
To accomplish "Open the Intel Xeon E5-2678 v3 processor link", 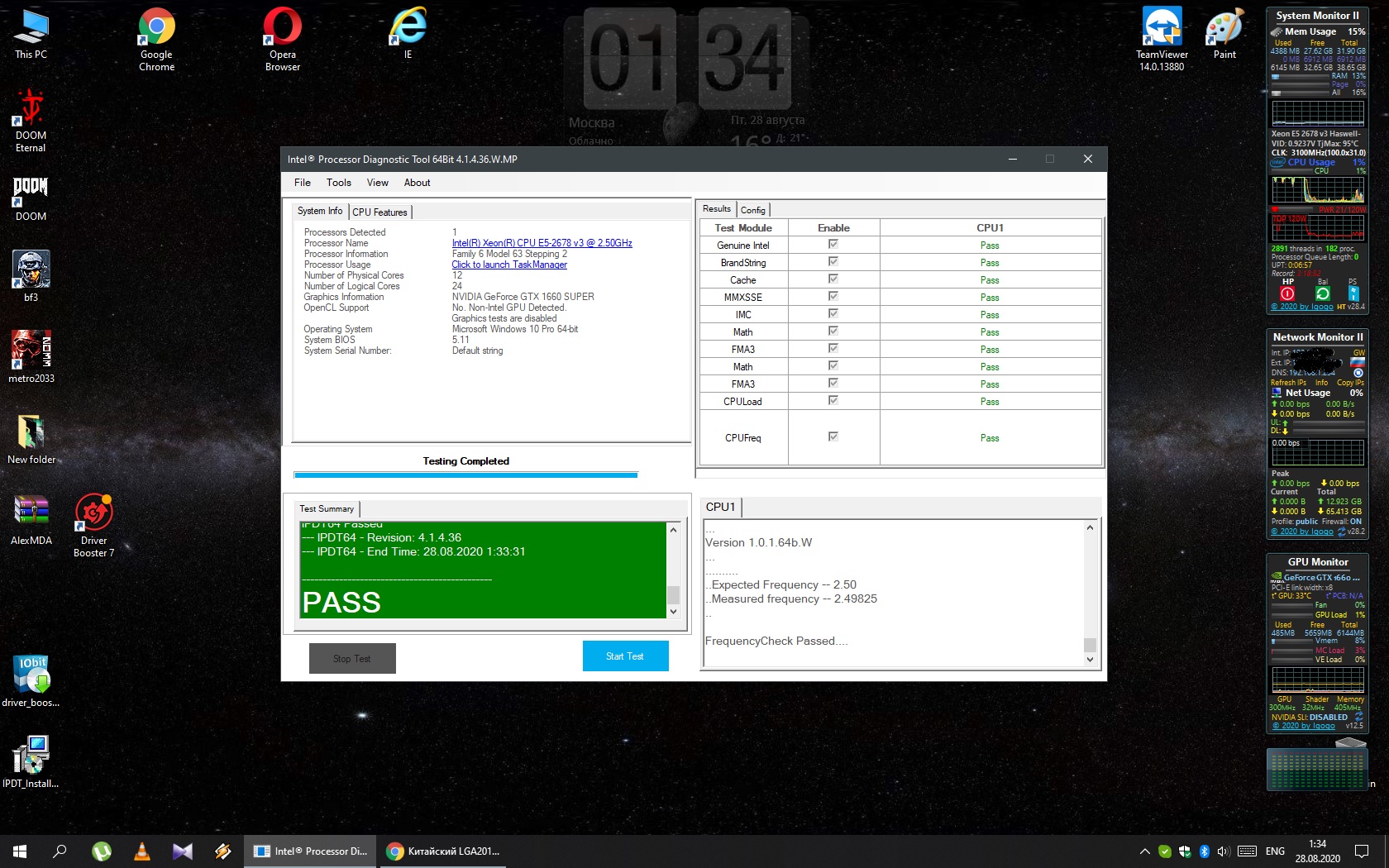I will click(x=542, y=243).
